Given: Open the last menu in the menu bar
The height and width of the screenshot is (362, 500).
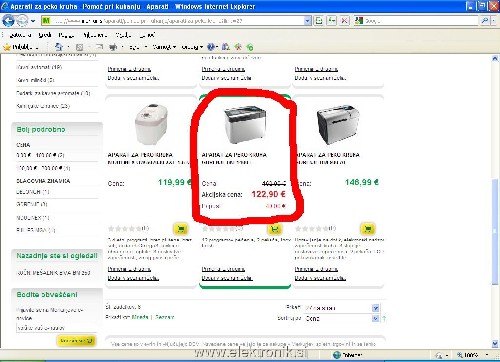Looking at the screenshot, I should click(147, 35).
